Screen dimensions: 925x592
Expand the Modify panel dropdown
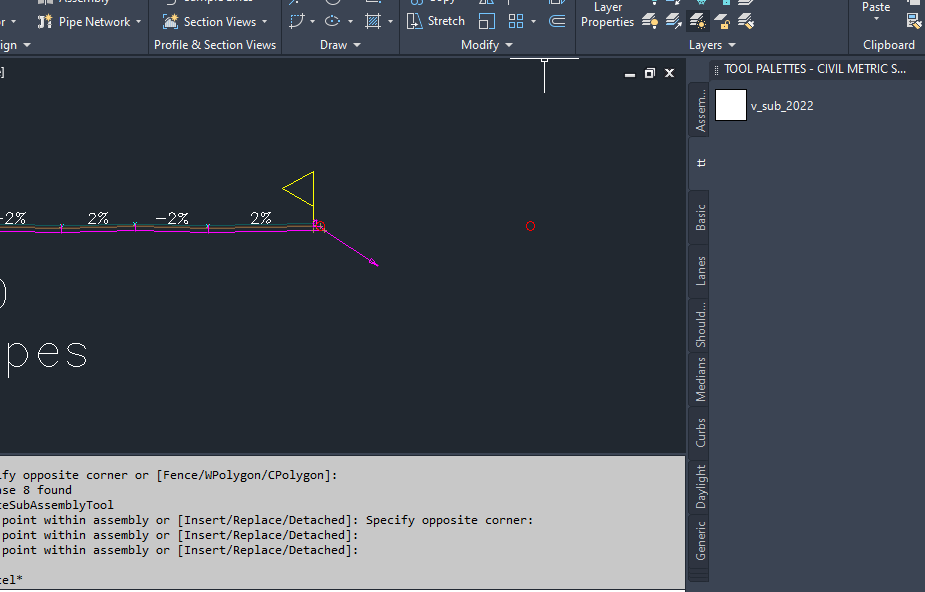[x=508, y=43]
